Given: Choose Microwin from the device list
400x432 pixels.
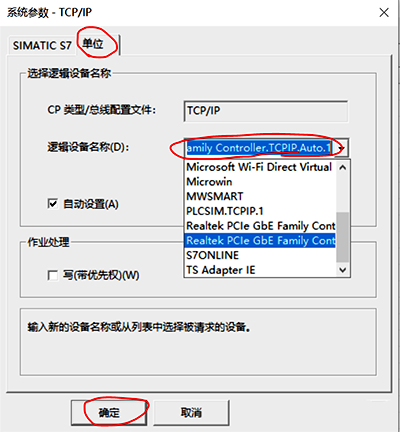Looking at the screenshot, I should coord(260,182).
